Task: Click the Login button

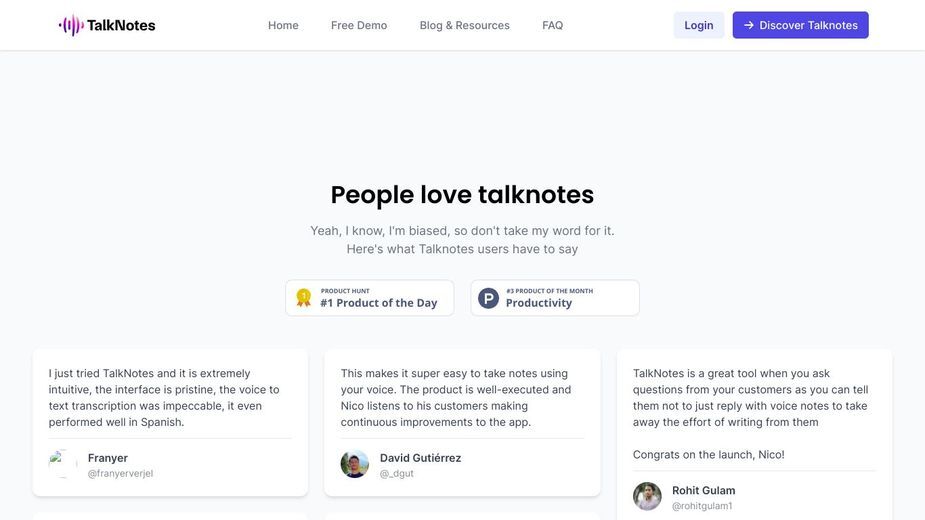Action: [x=698, y=25]
